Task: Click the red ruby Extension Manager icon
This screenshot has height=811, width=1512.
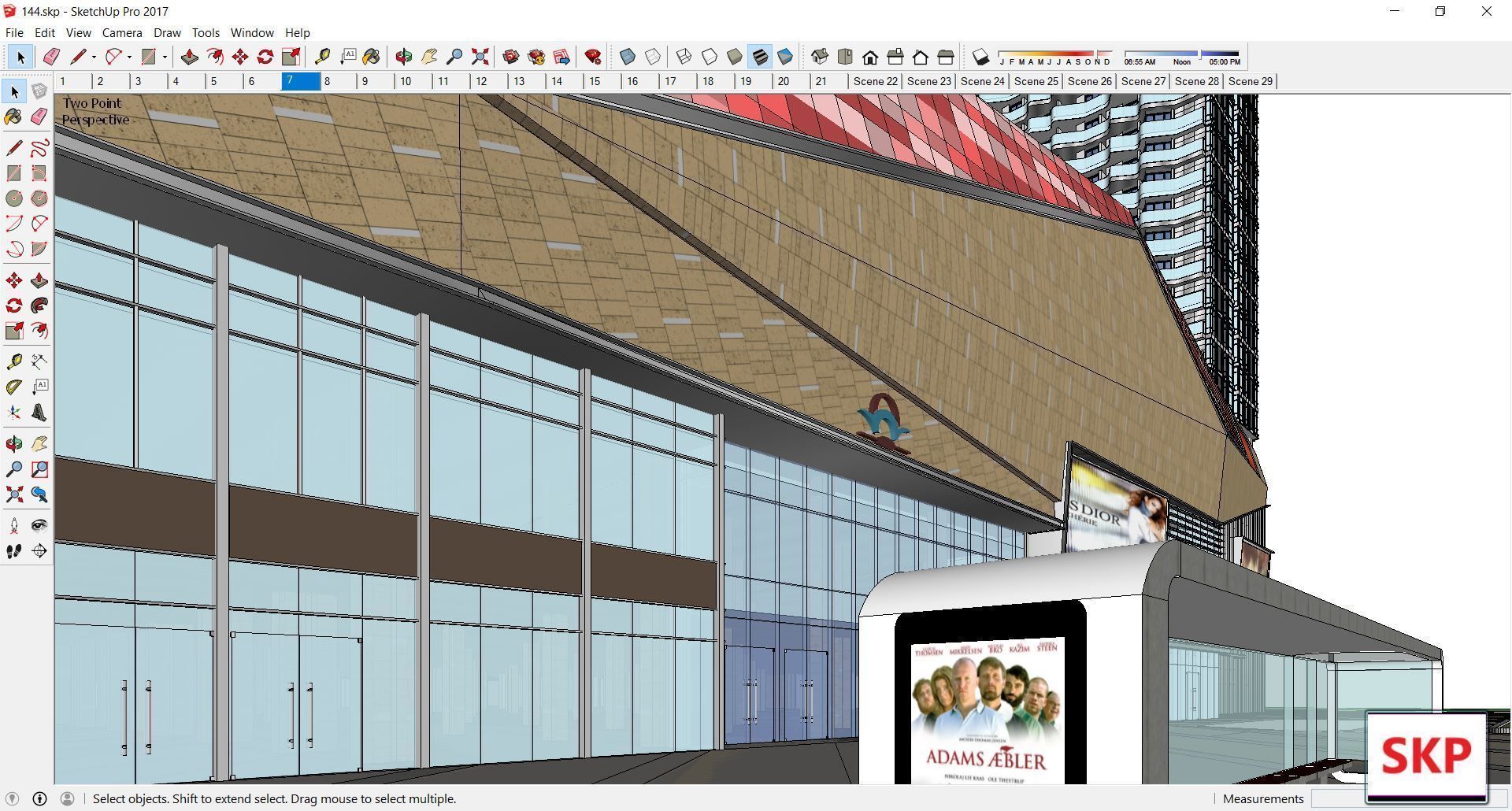Action: [593, 57]
